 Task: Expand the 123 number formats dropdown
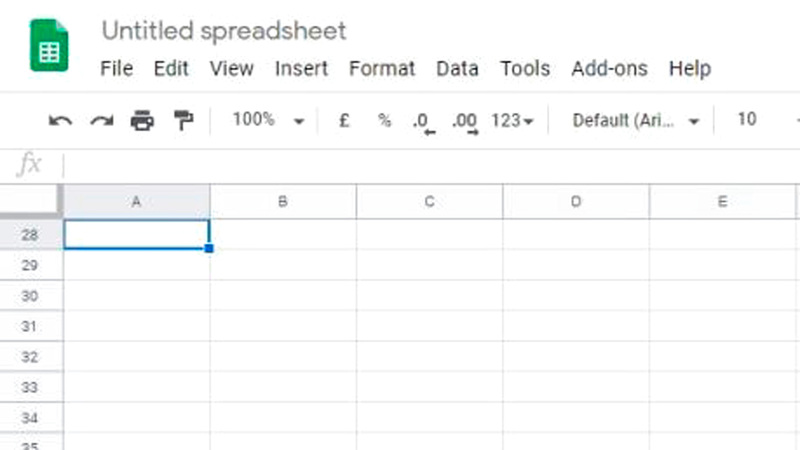(513, 121)
